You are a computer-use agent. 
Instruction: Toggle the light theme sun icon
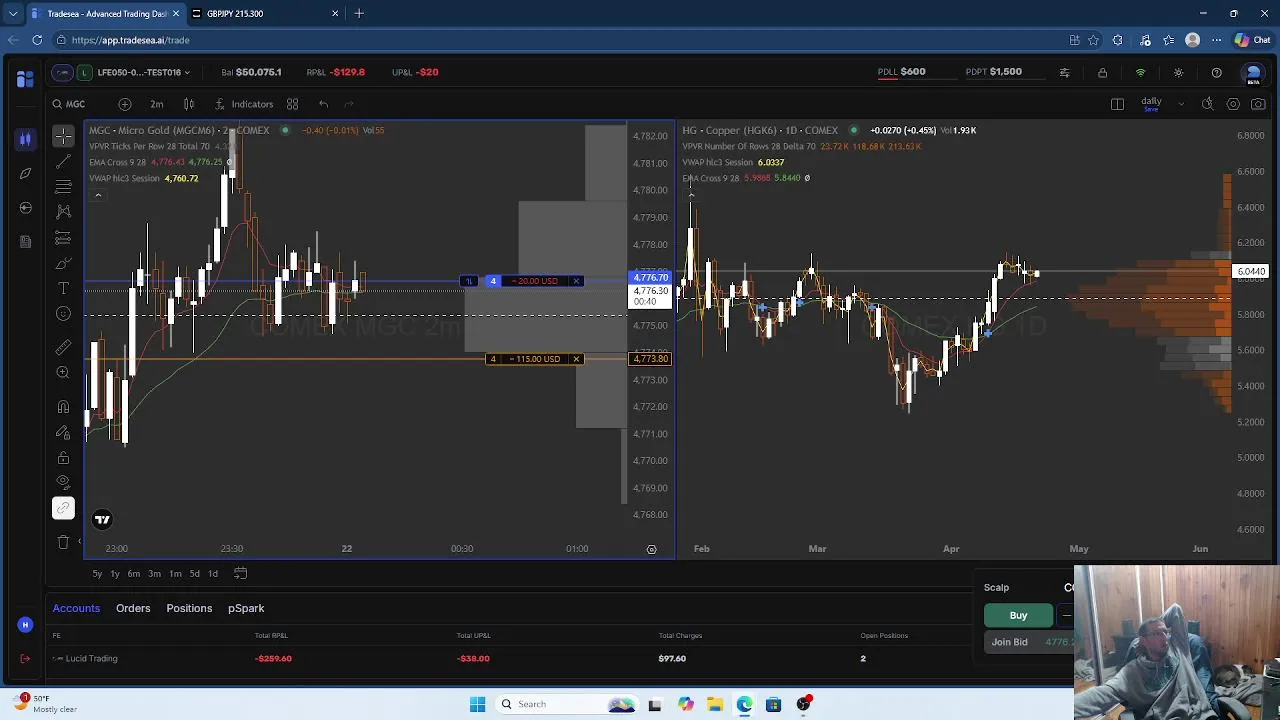click(x=1178, y=73)
